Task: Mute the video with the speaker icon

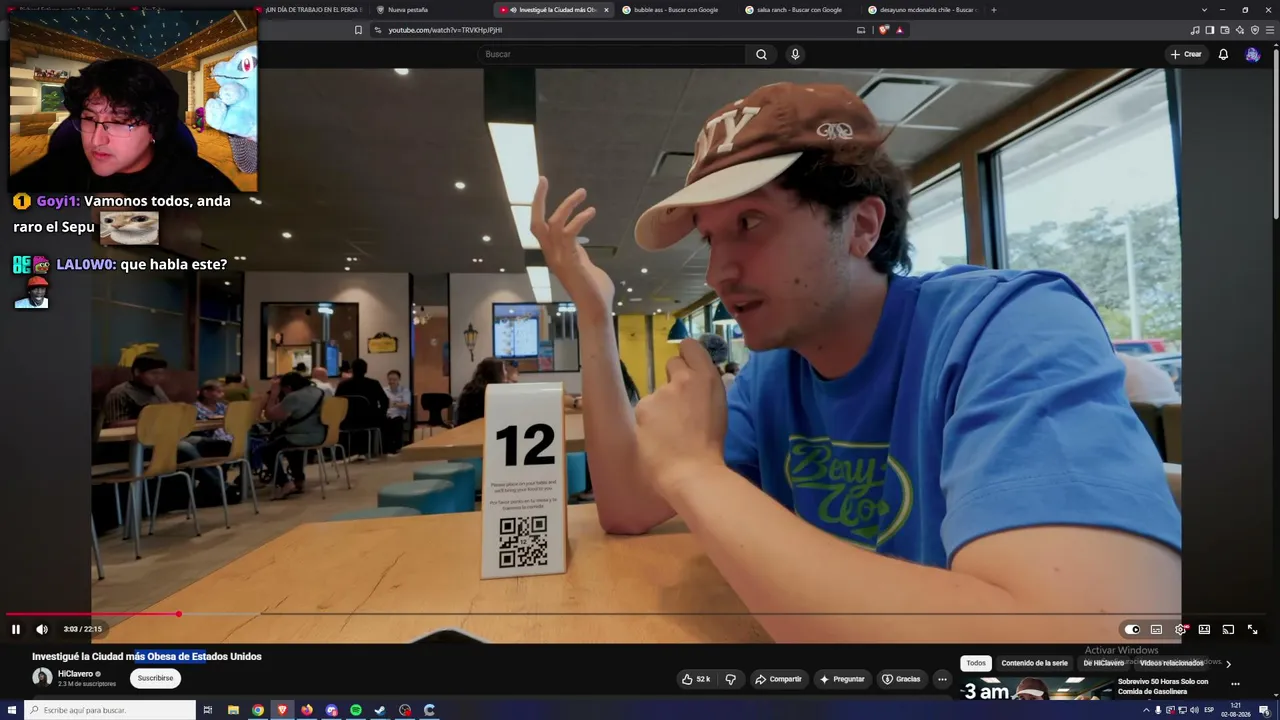Action: (42, 629)
